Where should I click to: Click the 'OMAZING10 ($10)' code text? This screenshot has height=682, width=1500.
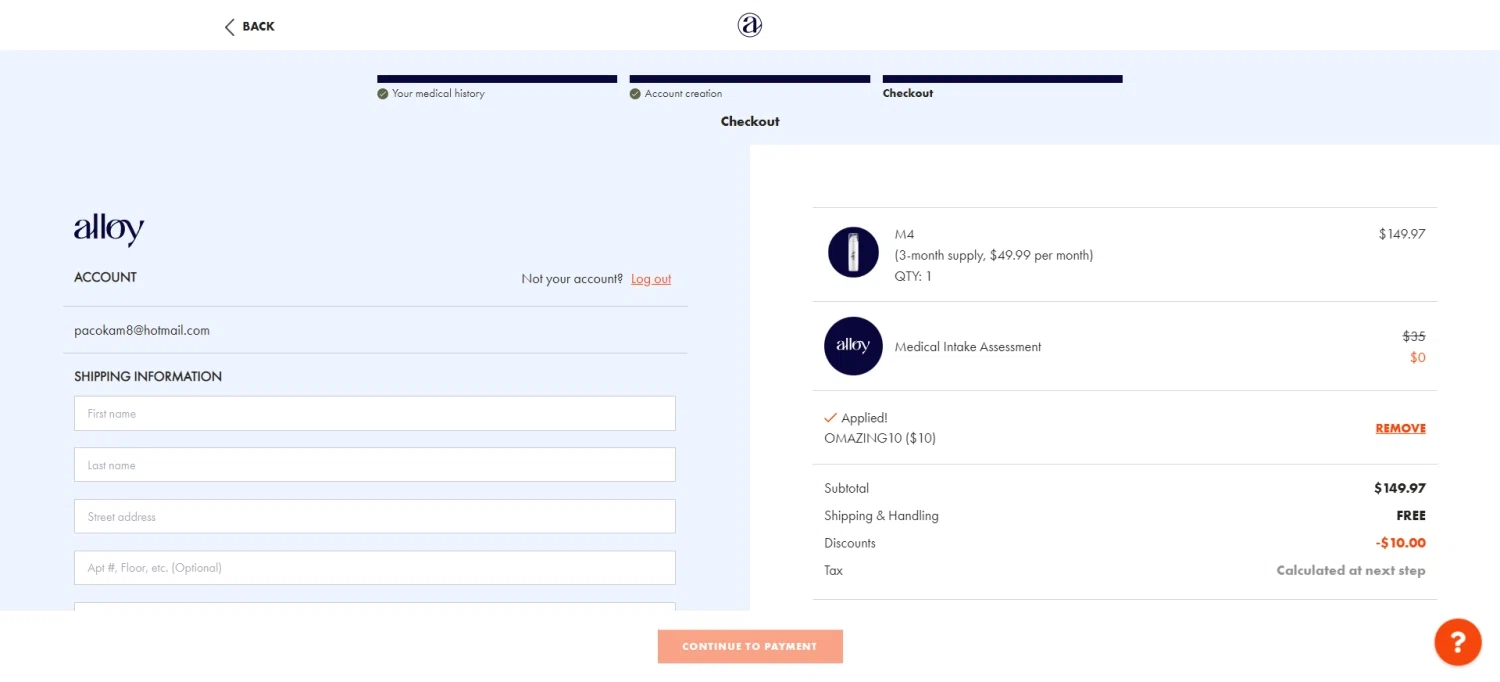pyautogui.click(x=880, y=438)
